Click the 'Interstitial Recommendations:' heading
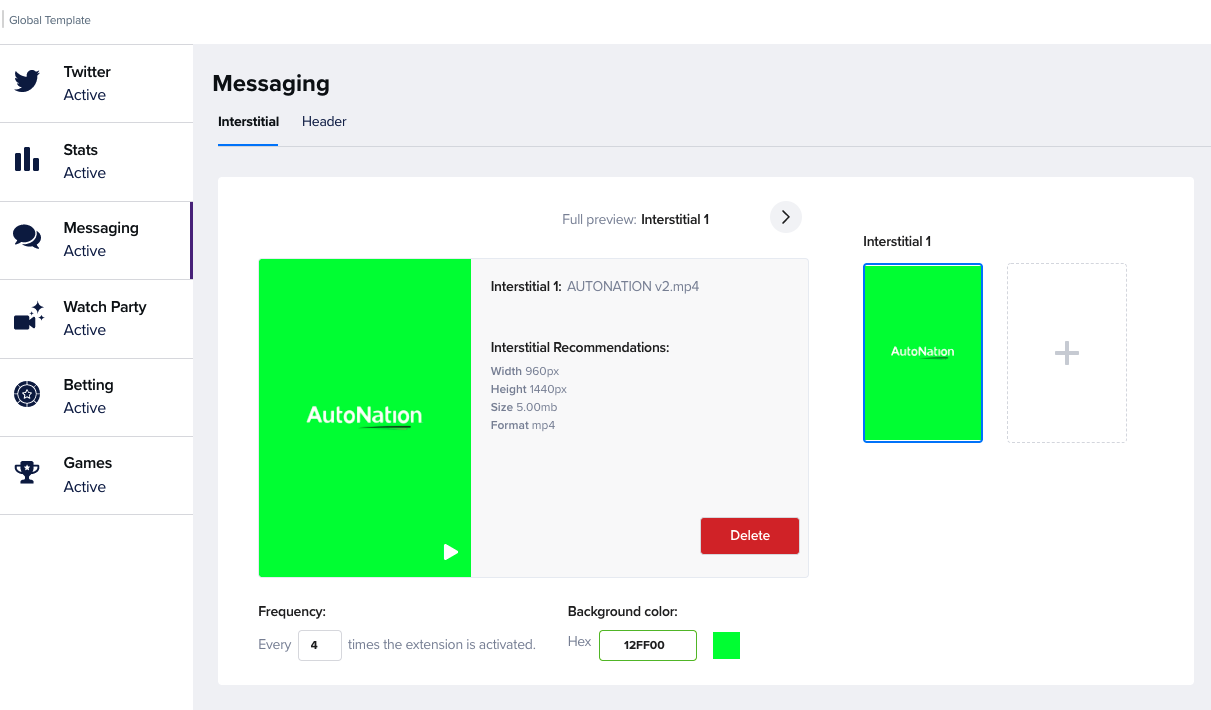Image resolution: width=1211 pixels, height=710 pixels. pyautogui.click(x=580, y=348)
